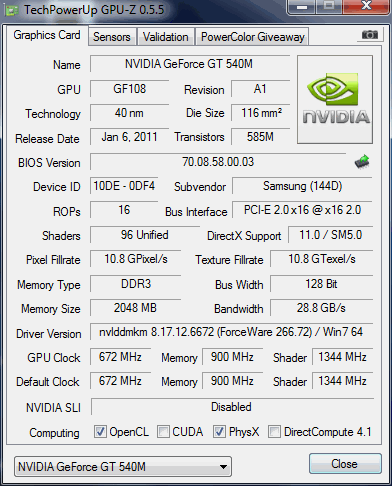
Task: Switch to the Validation tab
Action: (x=166, y=37)
